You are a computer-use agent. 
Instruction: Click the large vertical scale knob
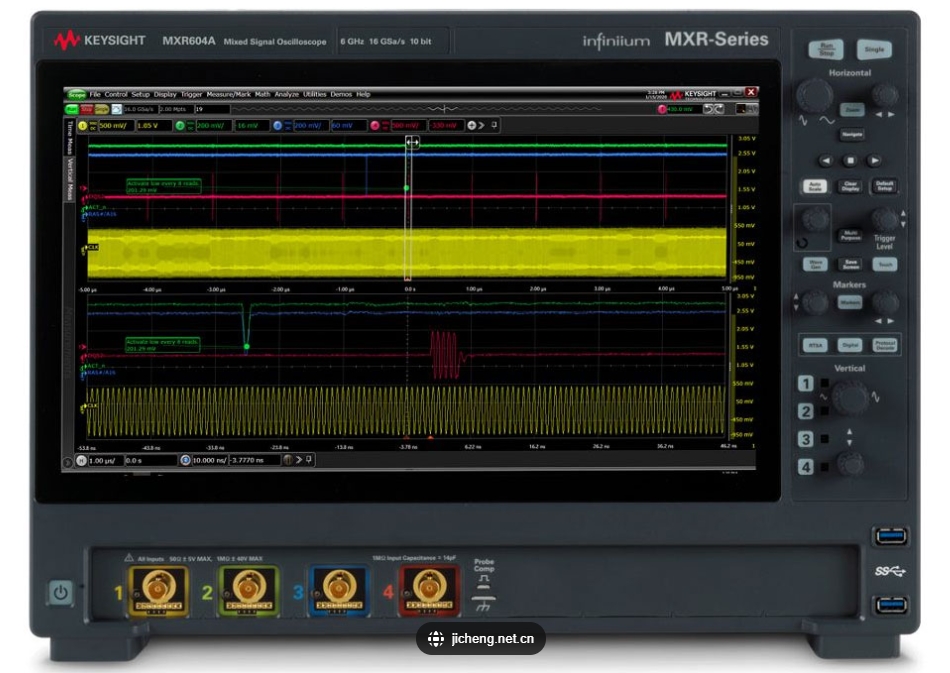point(850,397)
